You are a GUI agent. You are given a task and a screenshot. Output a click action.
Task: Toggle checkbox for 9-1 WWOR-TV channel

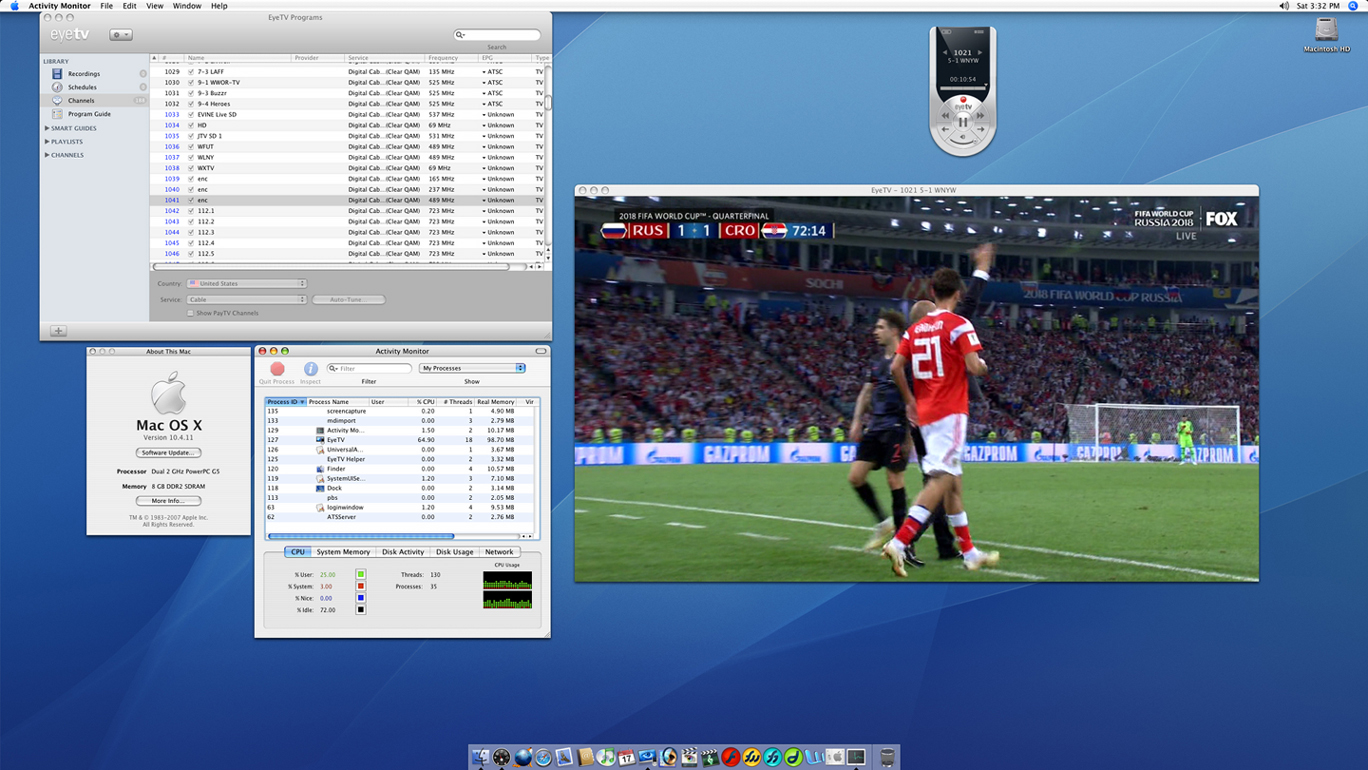[x=191, y=83]
